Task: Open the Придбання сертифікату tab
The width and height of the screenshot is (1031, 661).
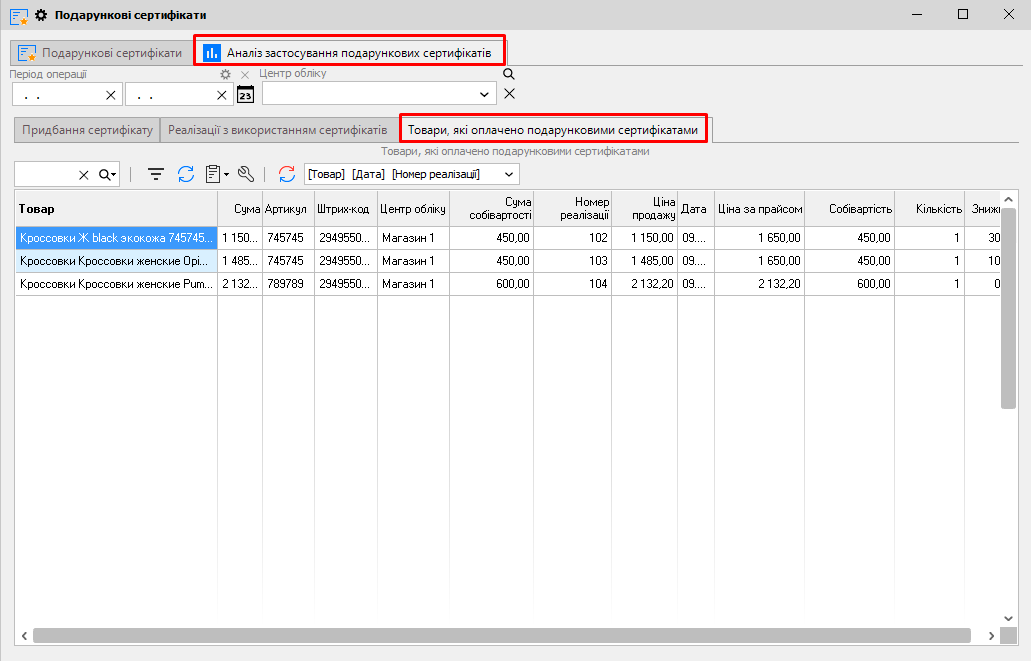Action: coord(87,130)
